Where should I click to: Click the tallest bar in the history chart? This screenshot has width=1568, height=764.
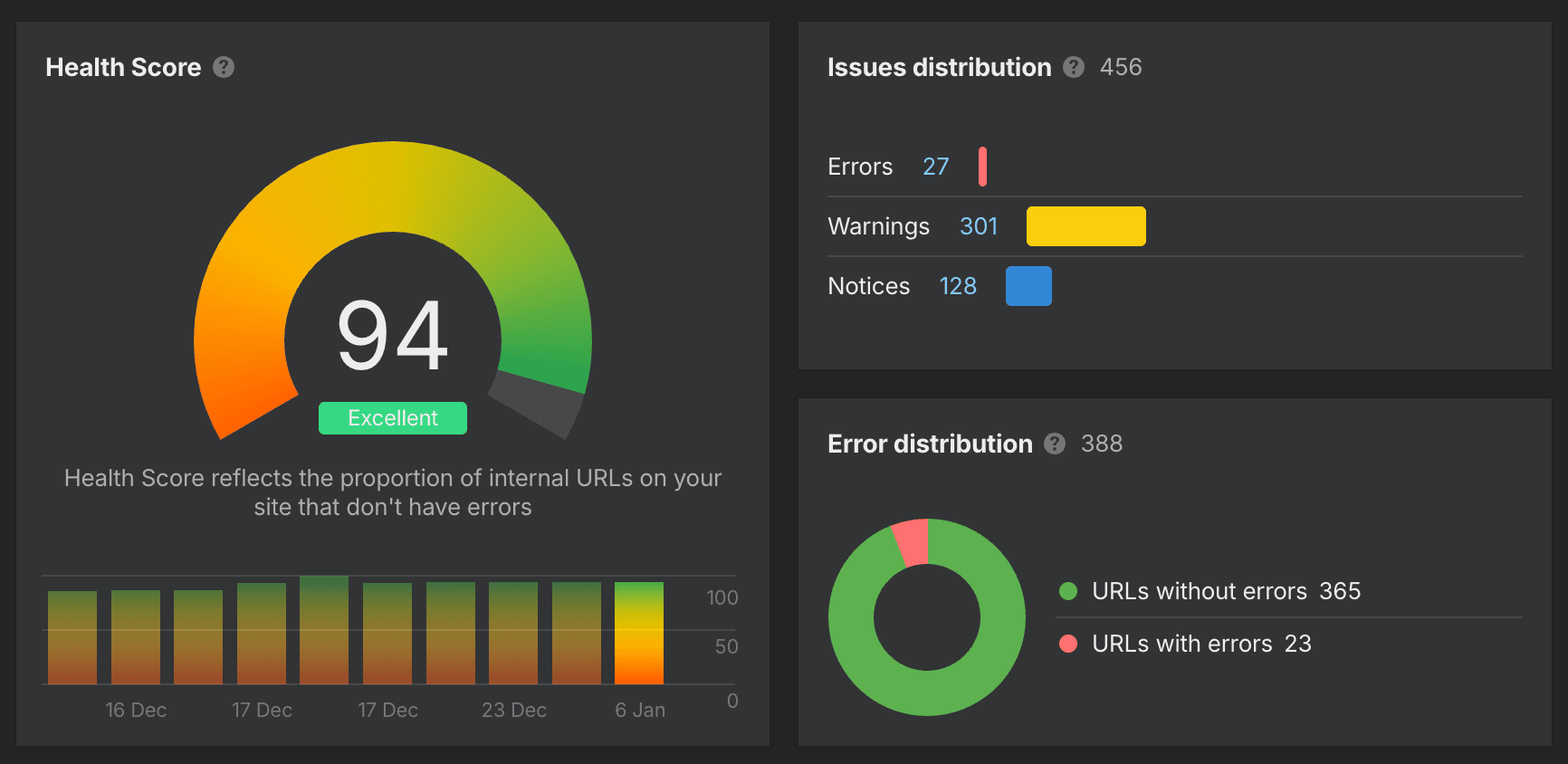[324, 630]
